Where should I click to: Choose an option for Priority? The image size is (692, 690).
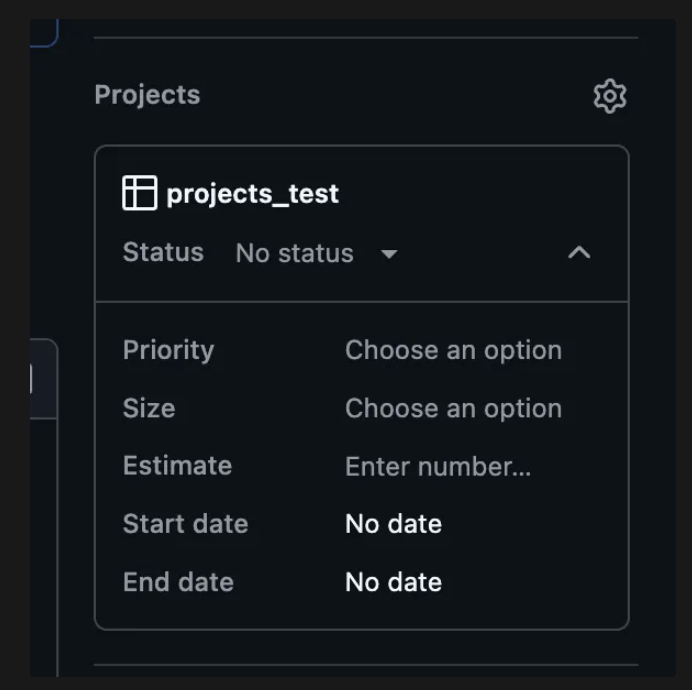coord(453,350)
